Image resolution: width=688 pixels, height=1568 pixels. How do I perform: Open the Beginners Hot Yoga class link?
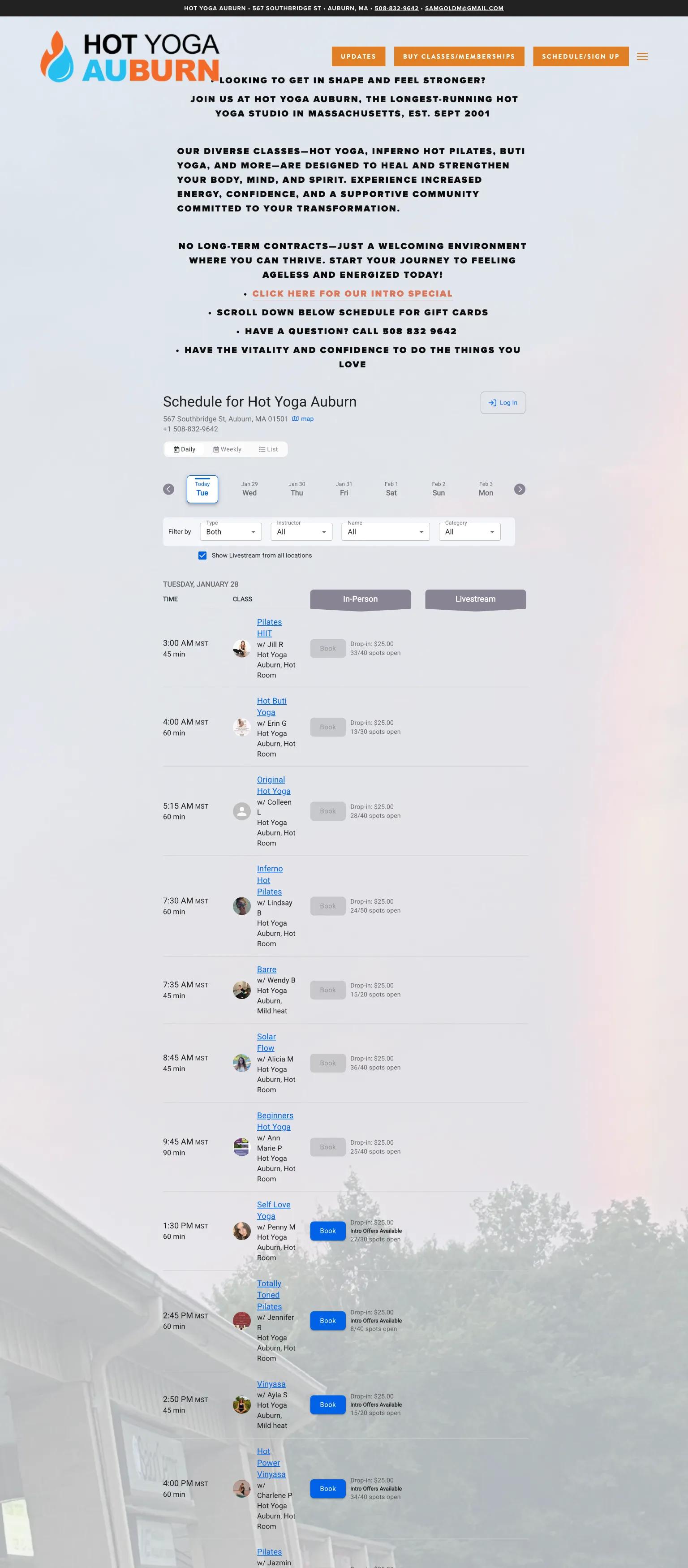tap(275, 1121)
